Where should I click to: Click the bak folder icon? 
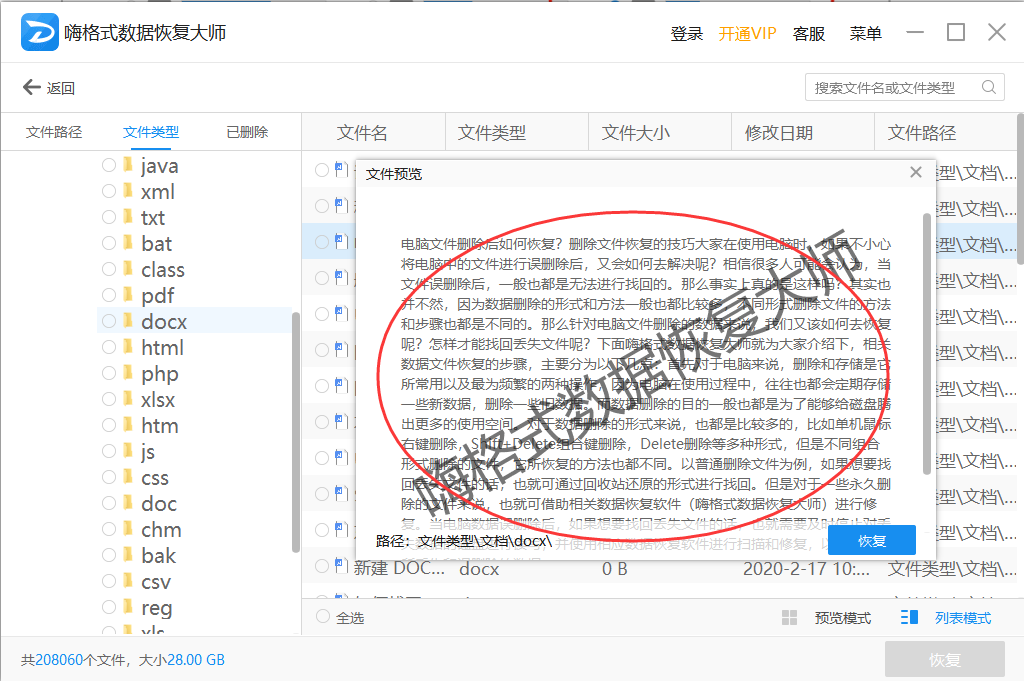pyautogui.click(x=128, y=555)
